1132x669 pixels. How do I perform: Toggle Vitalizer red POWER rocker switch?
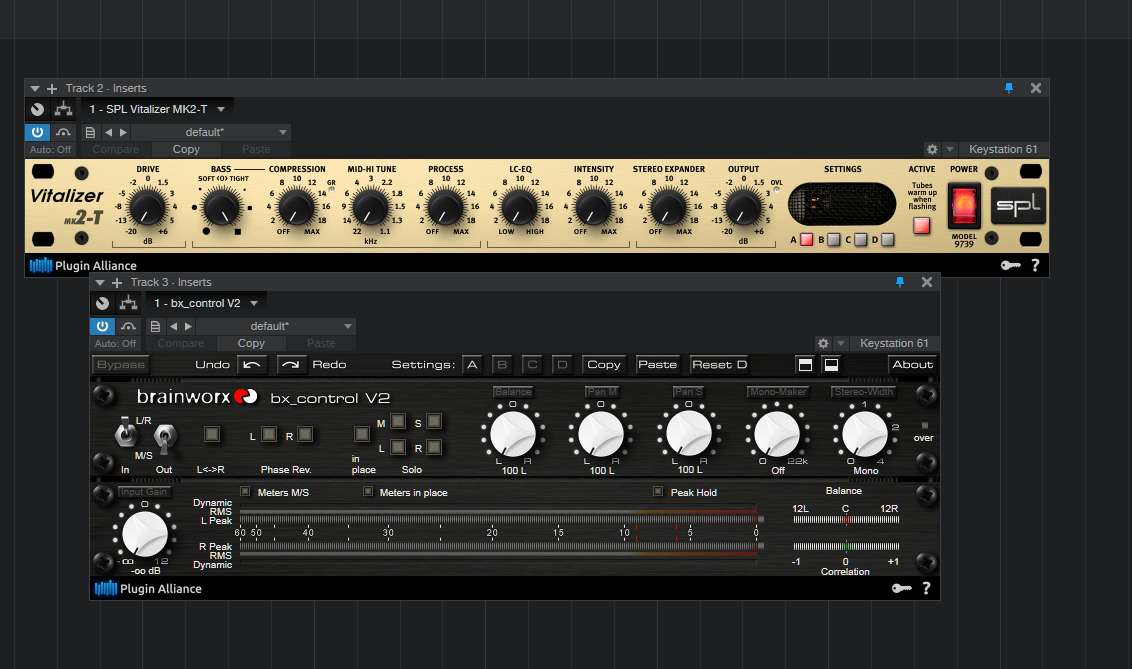pyautogui.click(x=964, y=205)
